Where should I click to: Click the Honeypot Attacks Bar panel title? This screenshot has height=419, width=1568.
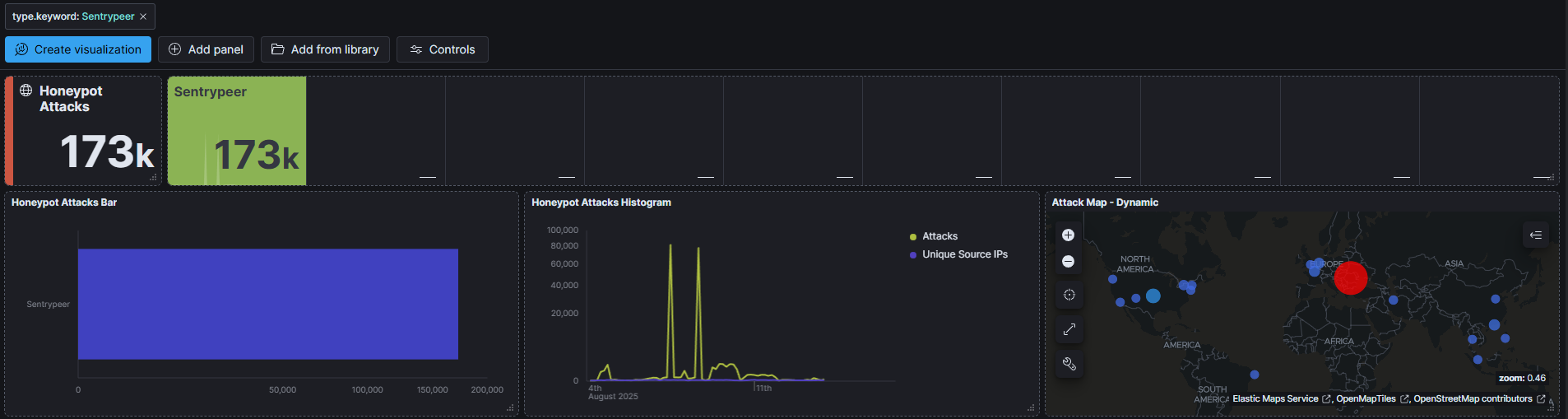(x=64, y=203)
